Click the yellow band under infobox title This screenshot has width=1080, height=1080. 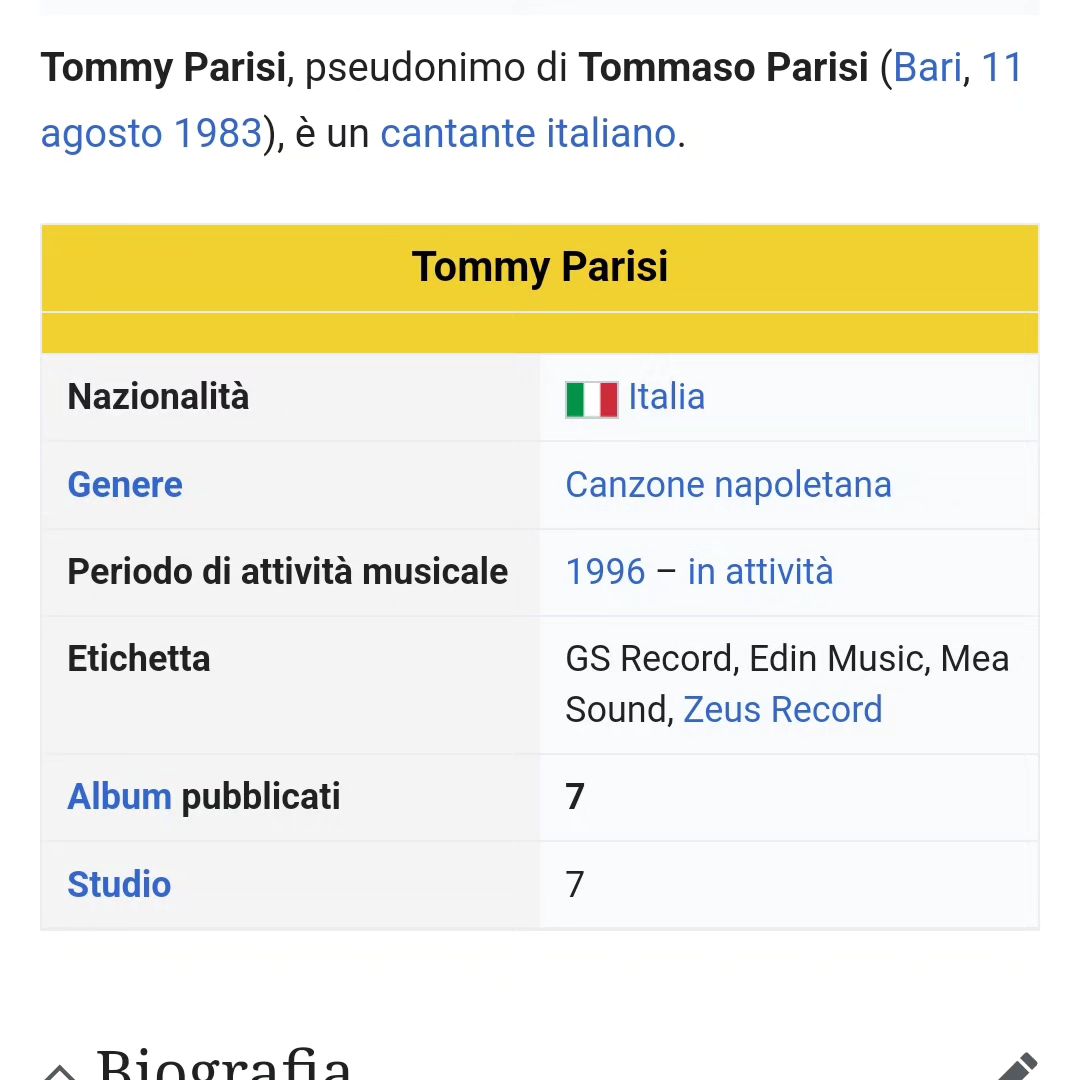pyautogui.click(x=540, y=333)
